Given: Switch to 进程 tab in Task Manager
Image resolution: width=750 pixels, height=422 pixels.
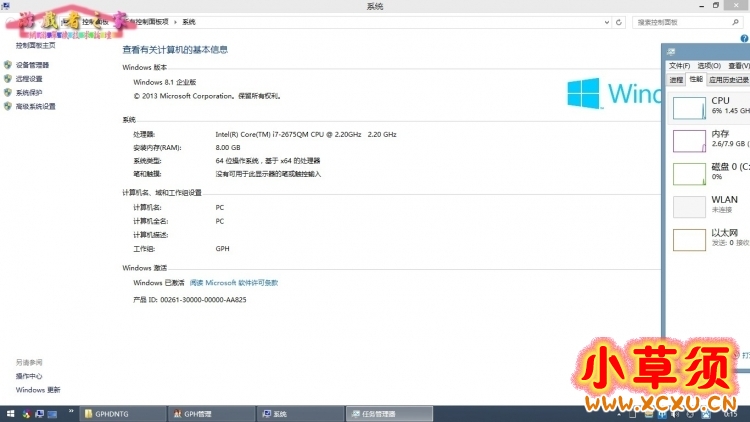Looking at the screenshot, I should click(676, 80).
